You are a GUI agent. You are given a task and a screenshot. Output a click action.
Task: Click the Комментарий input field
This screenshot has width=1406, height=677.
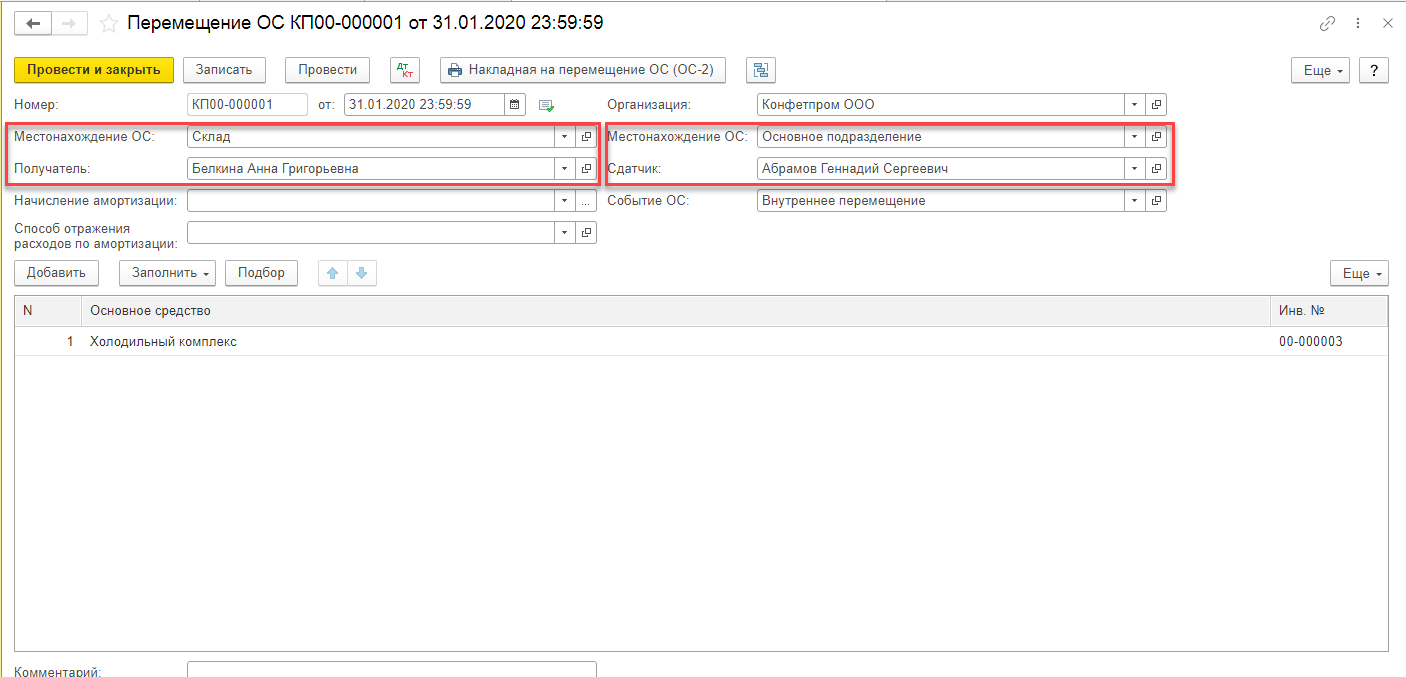point(391,670)
